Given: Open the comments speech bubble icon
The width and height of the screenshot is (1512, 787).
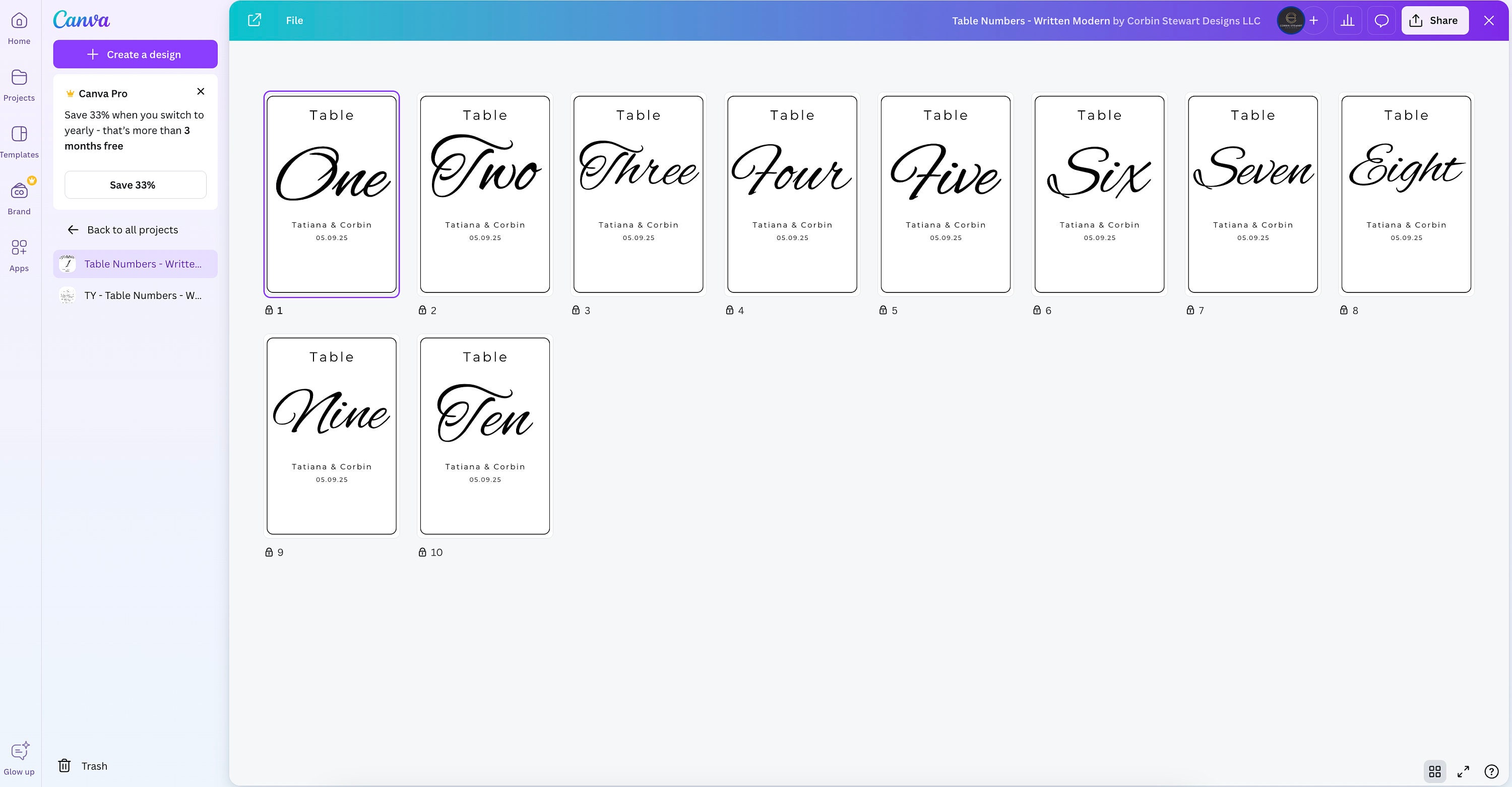Looking at the screenshot, I should [1381, 21].
